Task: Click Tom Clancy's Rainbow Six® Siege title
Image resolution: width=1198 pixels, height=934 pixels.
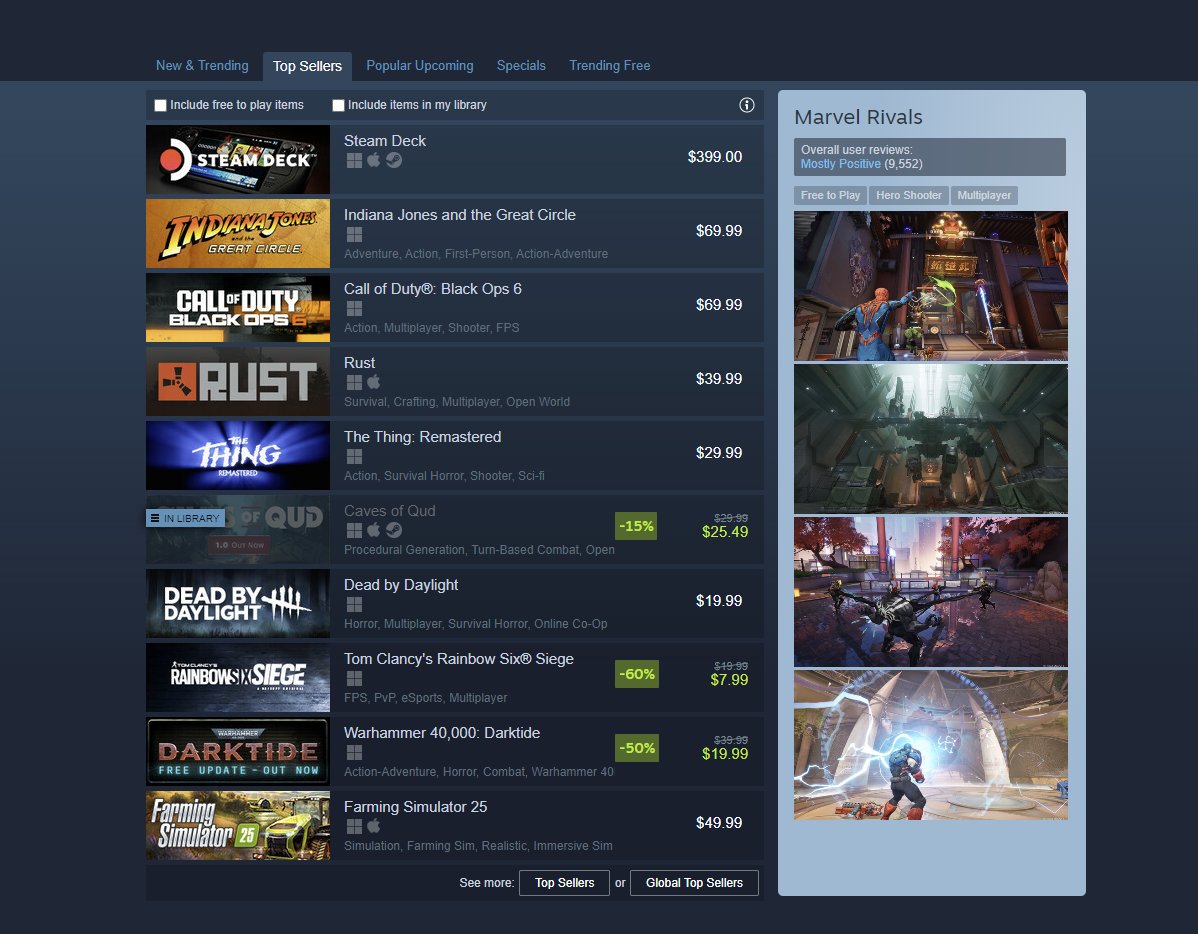Action: coord(458,659)
